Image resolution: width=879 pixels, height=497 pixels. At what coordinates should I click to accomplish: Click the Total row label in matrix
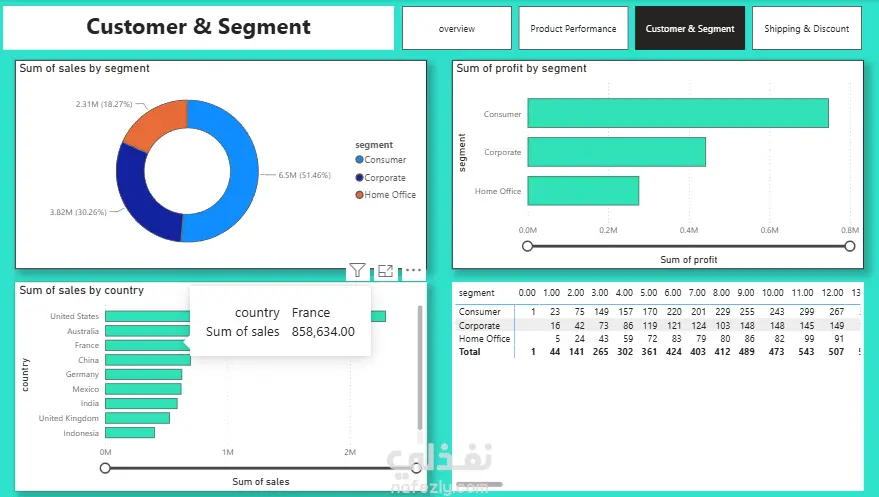point(469,352)
